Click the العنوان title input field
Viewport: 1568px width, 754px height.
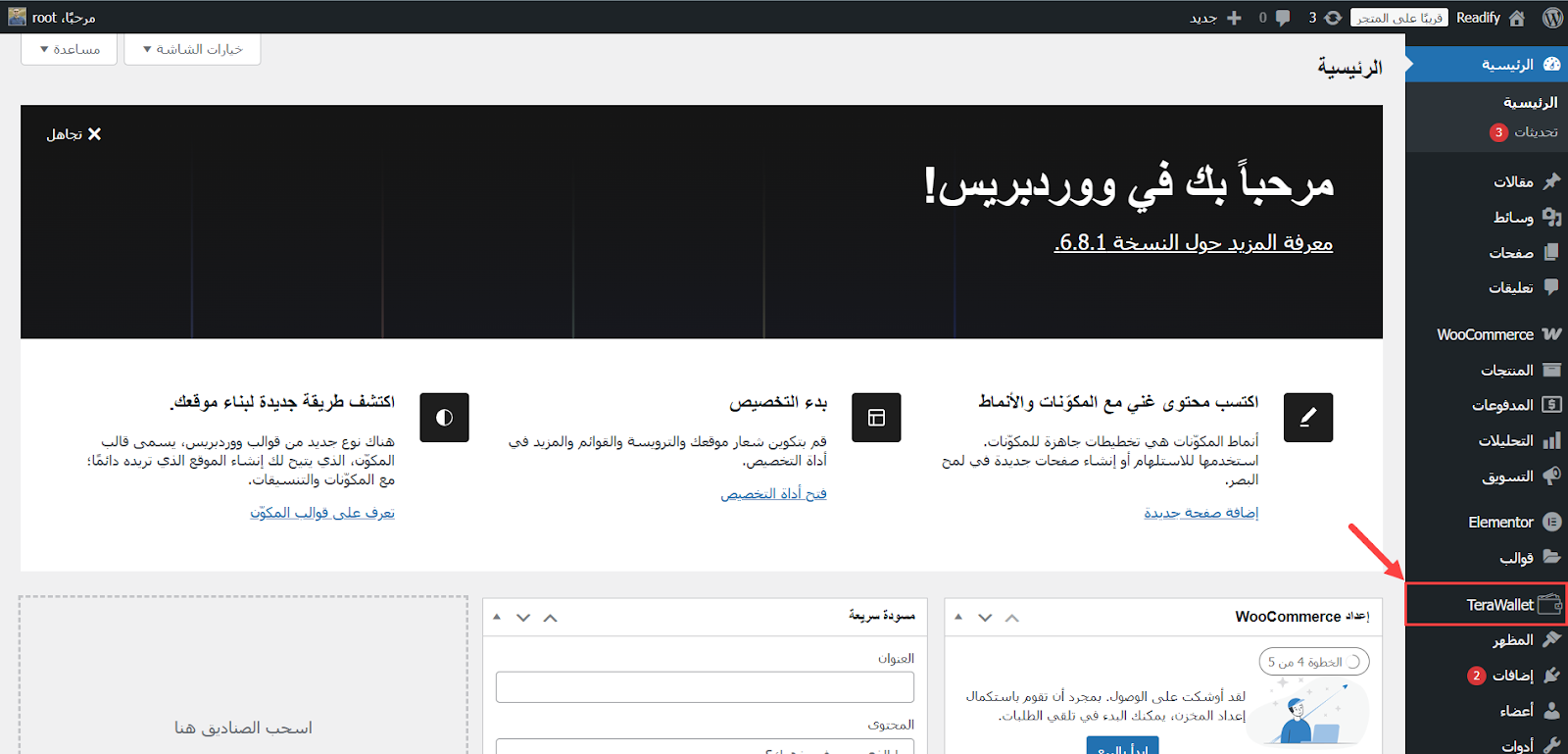click(705, 686)
